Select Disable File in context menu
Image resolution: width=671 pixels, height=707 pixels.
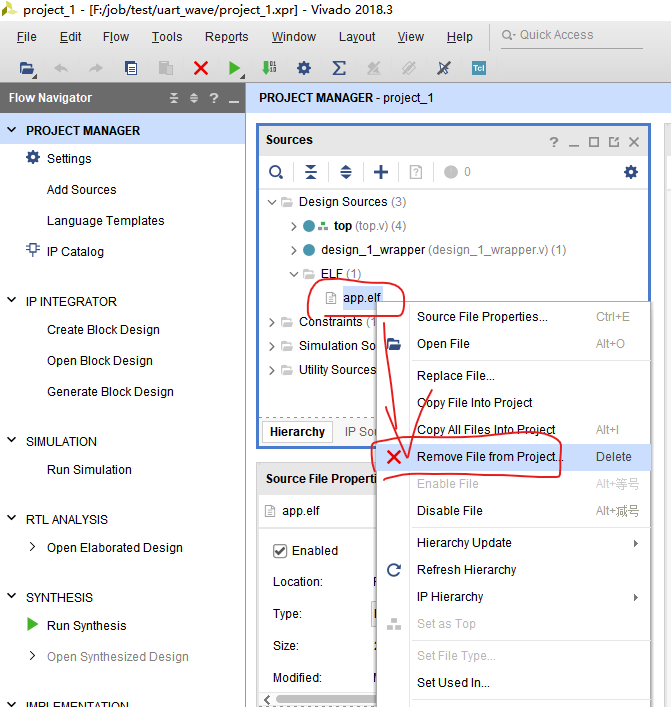tap(514, 511)
